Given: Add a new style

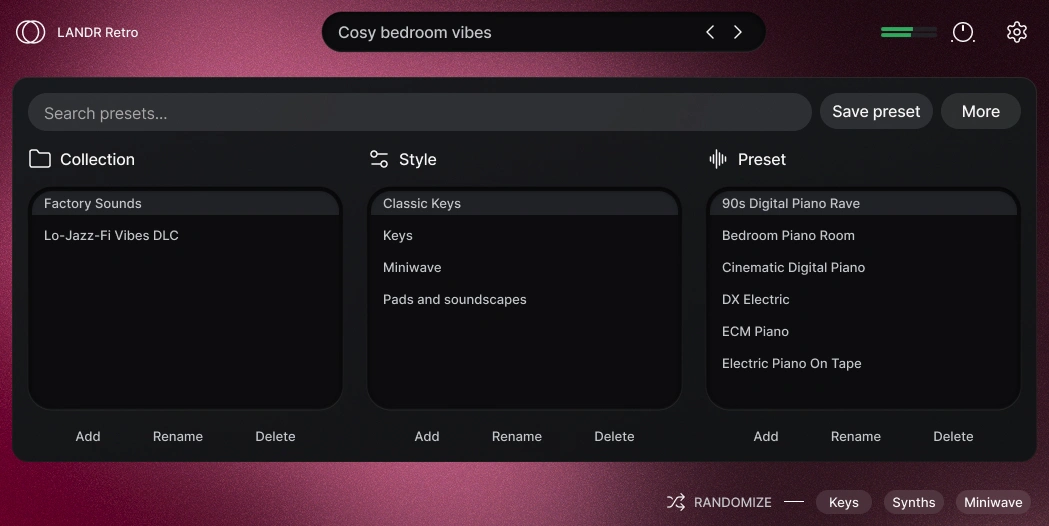Looking at the screenshot, I should coord(427,436).
